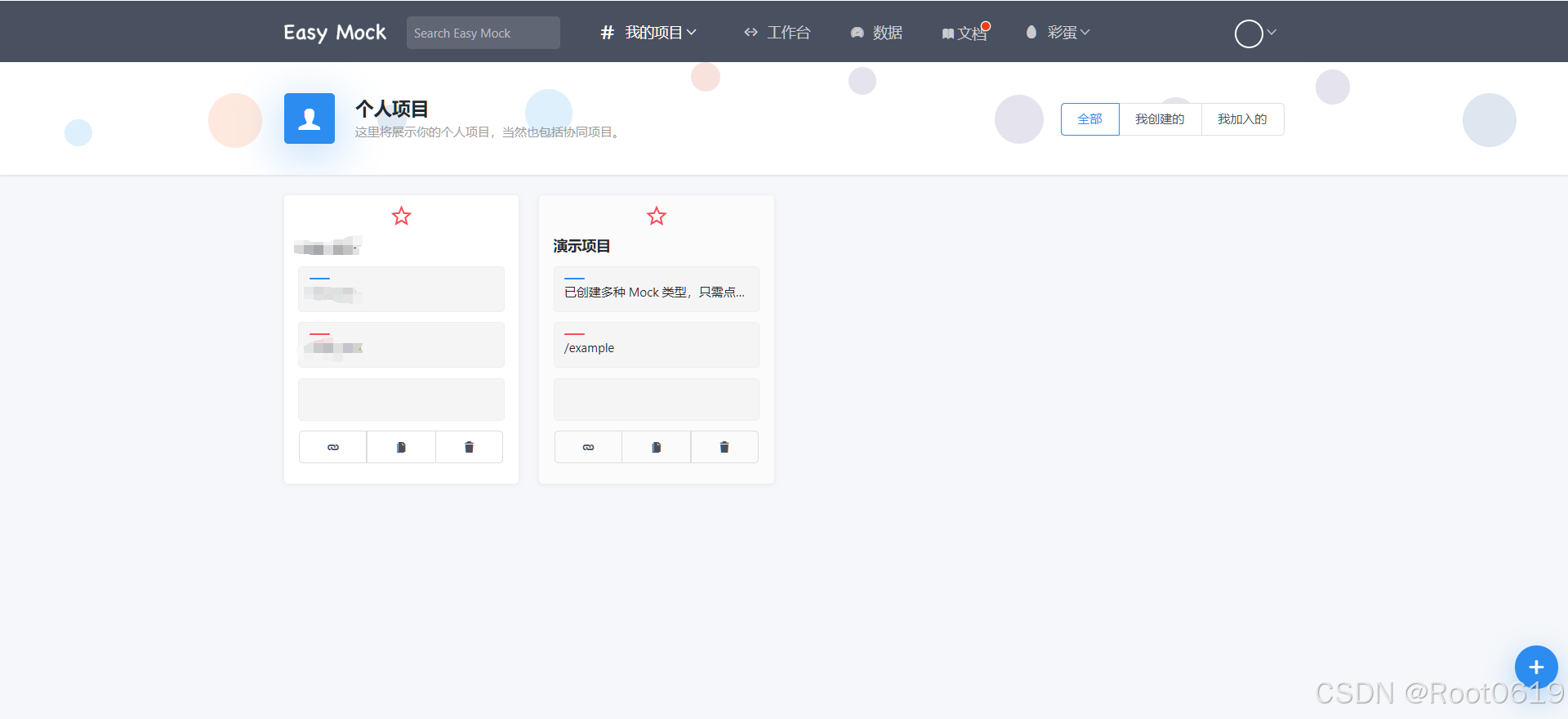Image resolution: width=1568 pixels, height=719 pixels.
Task: Star the first blurred-name project
Action: point(401,217)
